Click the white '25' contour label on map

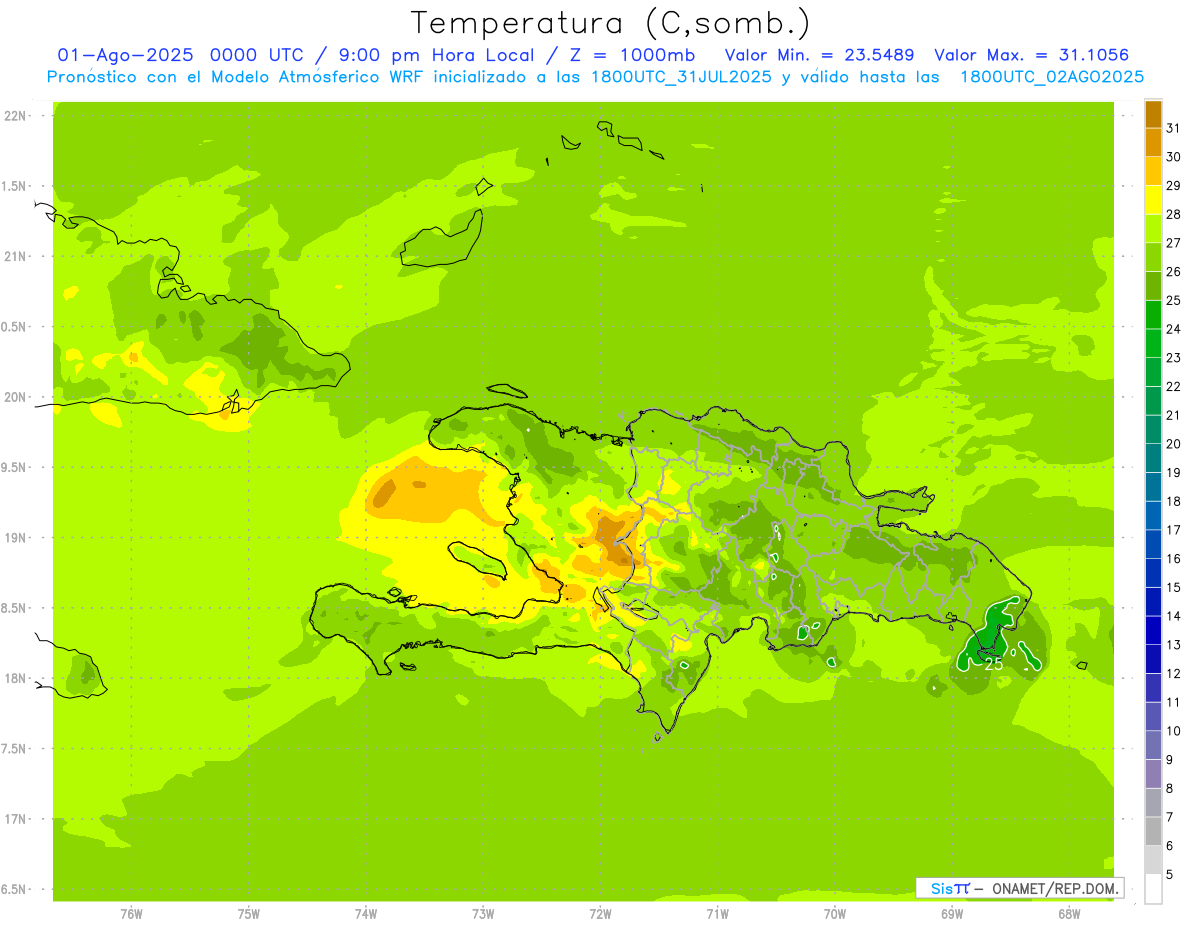pos(993,663)
